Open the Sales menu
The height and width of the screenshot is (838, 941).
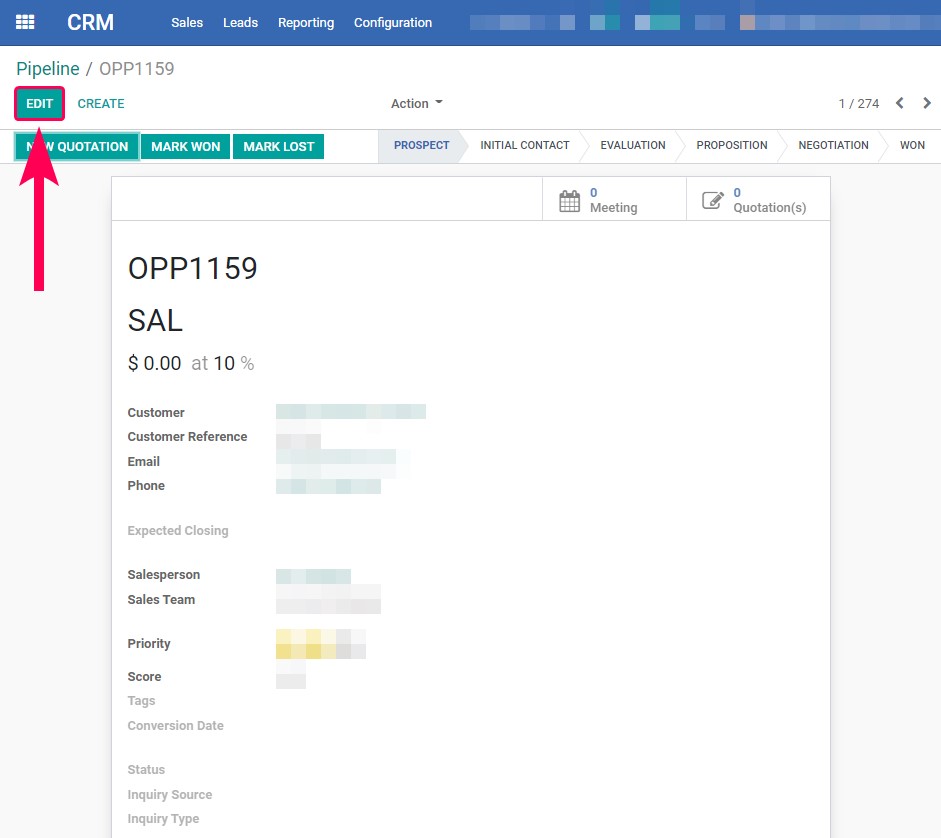[187, 22]
